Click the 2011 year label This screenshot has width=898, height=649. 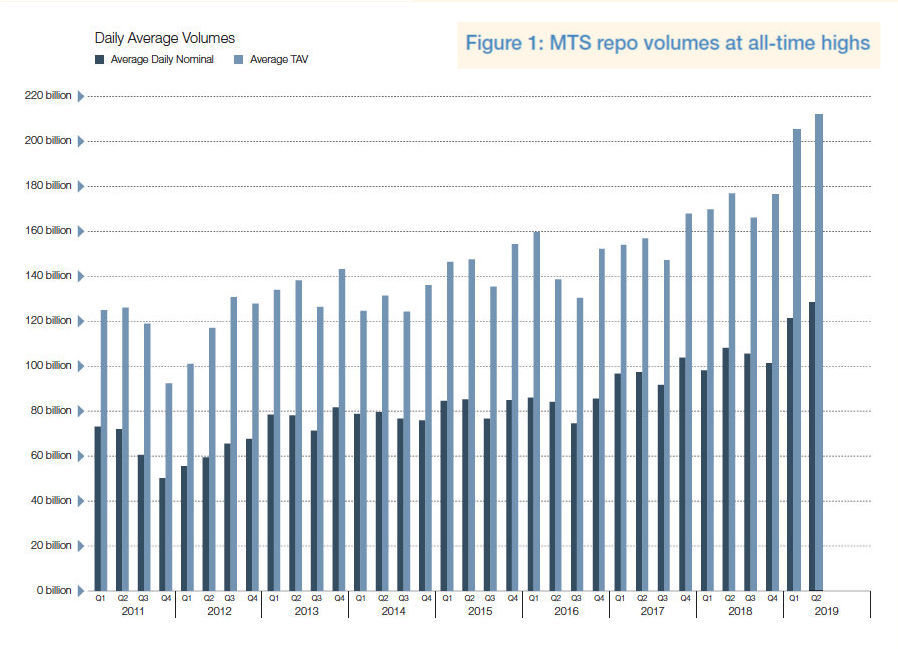pyautogui.click(x=133, y=611)
